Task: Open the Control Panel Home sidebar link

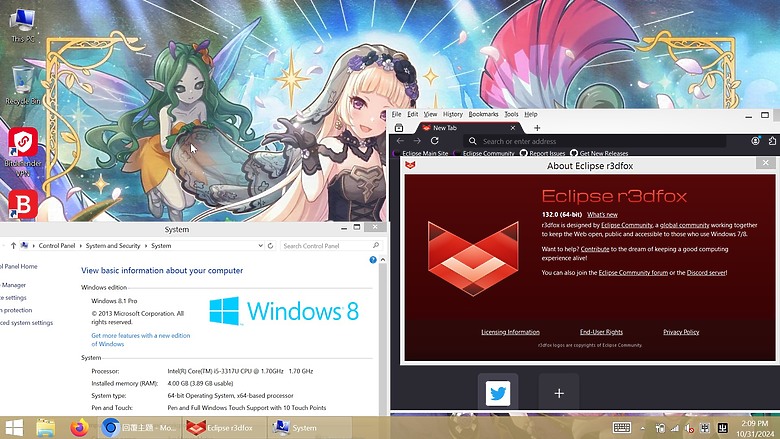Action: pos(18,266)
